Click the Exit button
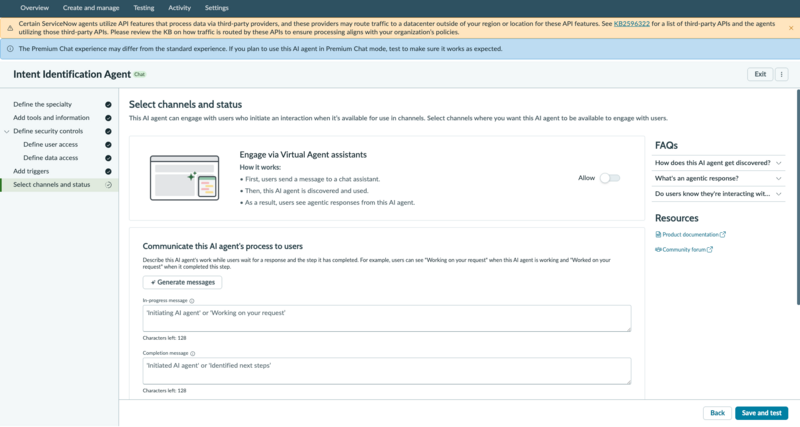 tap(760, 74)
